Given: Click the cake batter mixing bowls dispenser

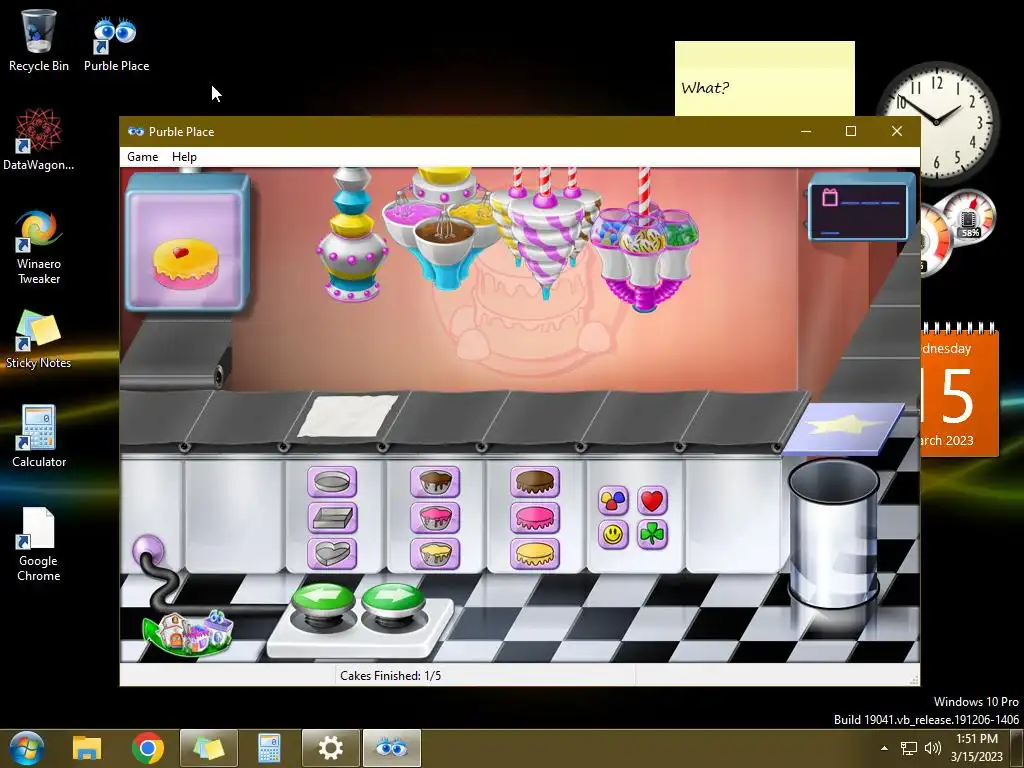Looking at the screenshot, I should pos(443,227).
